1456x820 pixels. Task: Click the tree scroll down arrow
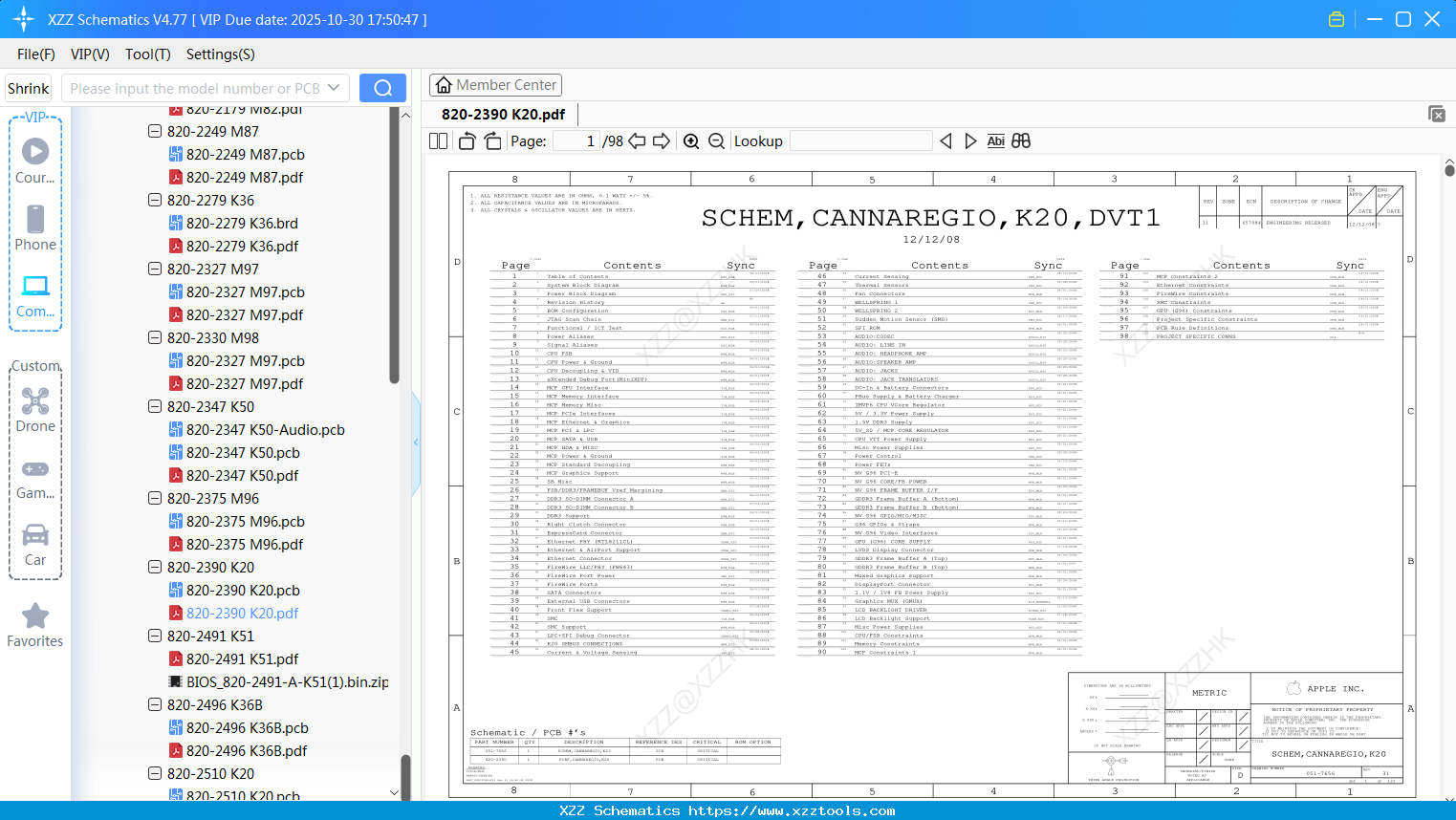(394, 793)
